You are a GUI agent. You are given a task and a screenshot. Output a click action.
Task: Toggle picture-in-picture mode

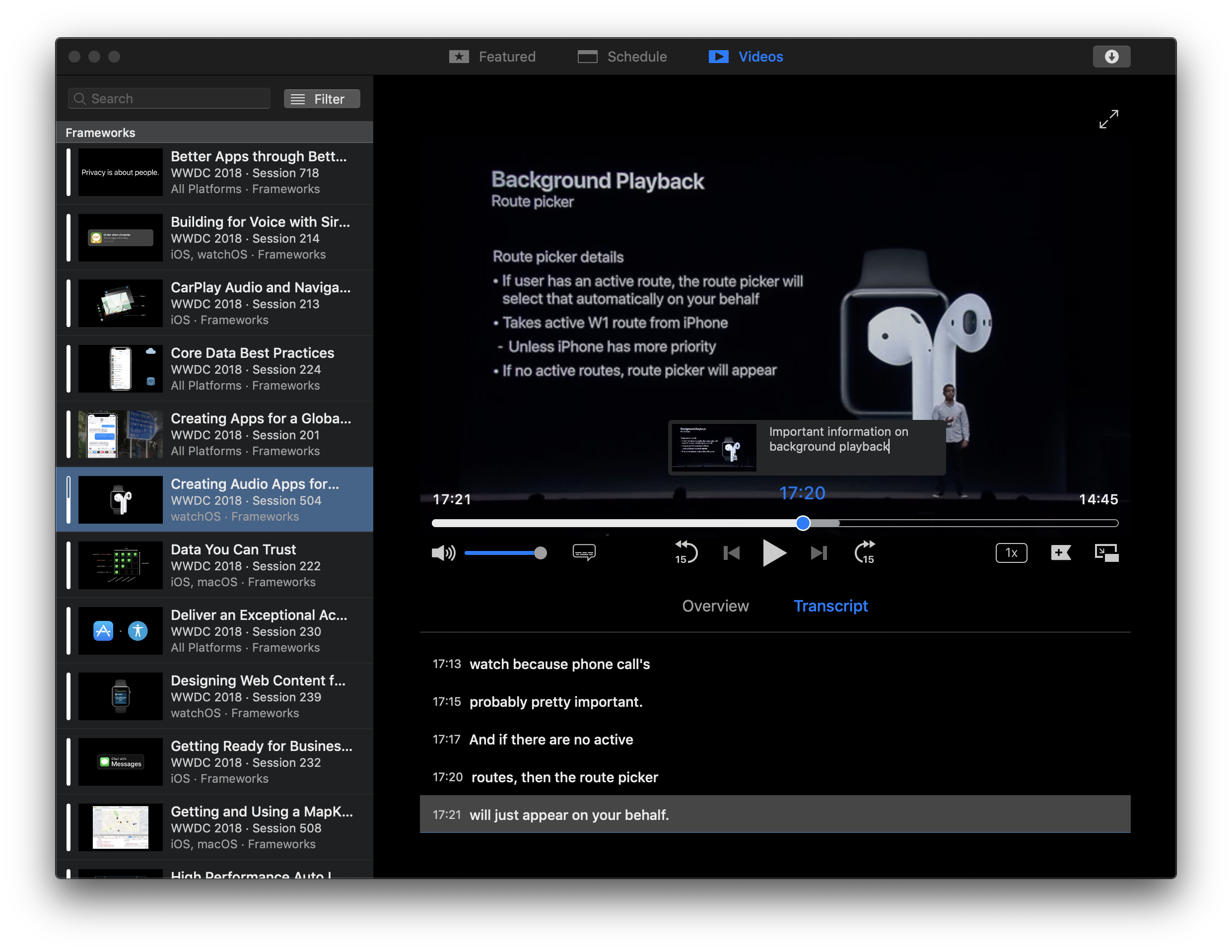point(1106,553)
